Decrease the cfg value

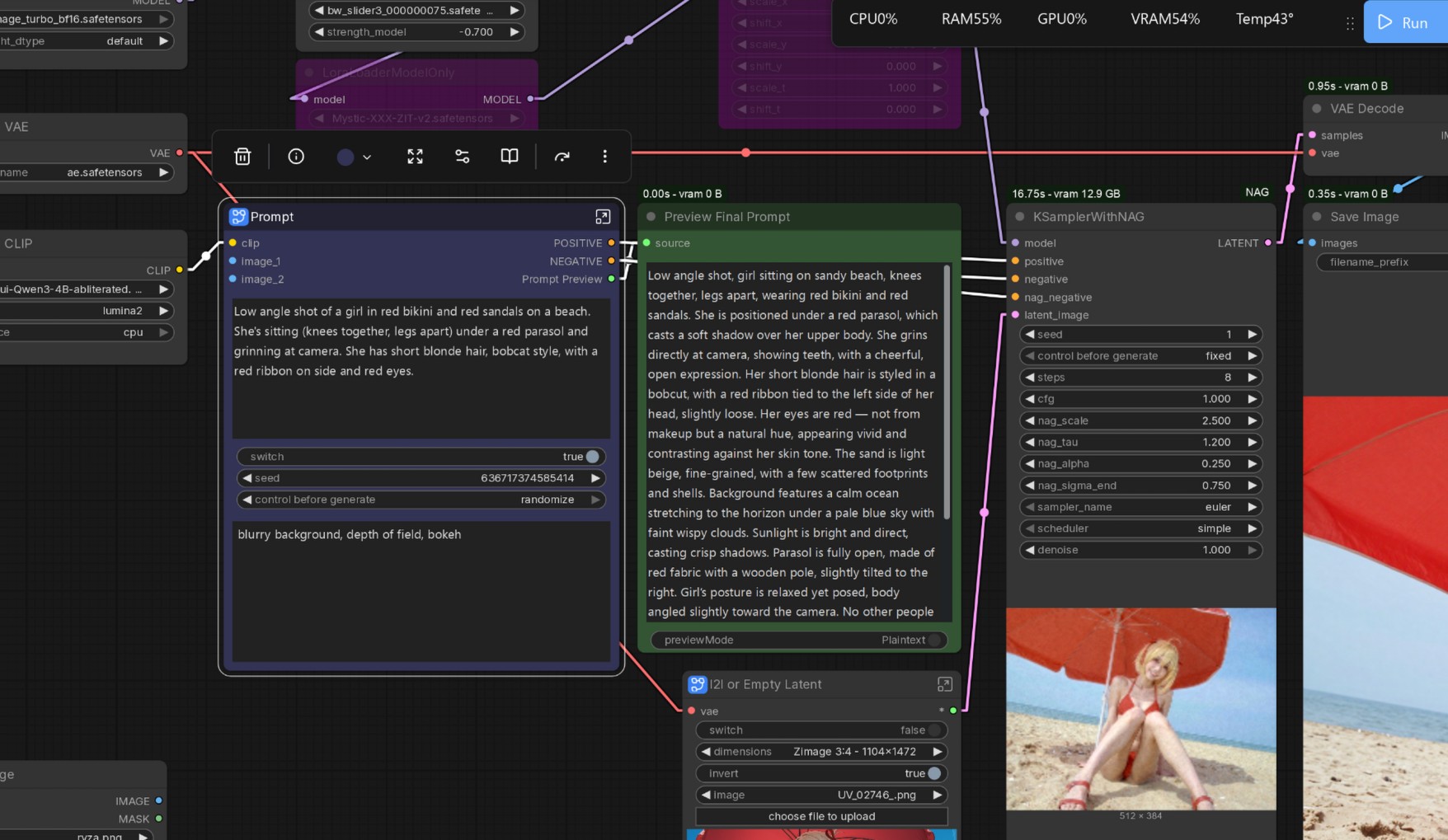(x=1030, y=399)
